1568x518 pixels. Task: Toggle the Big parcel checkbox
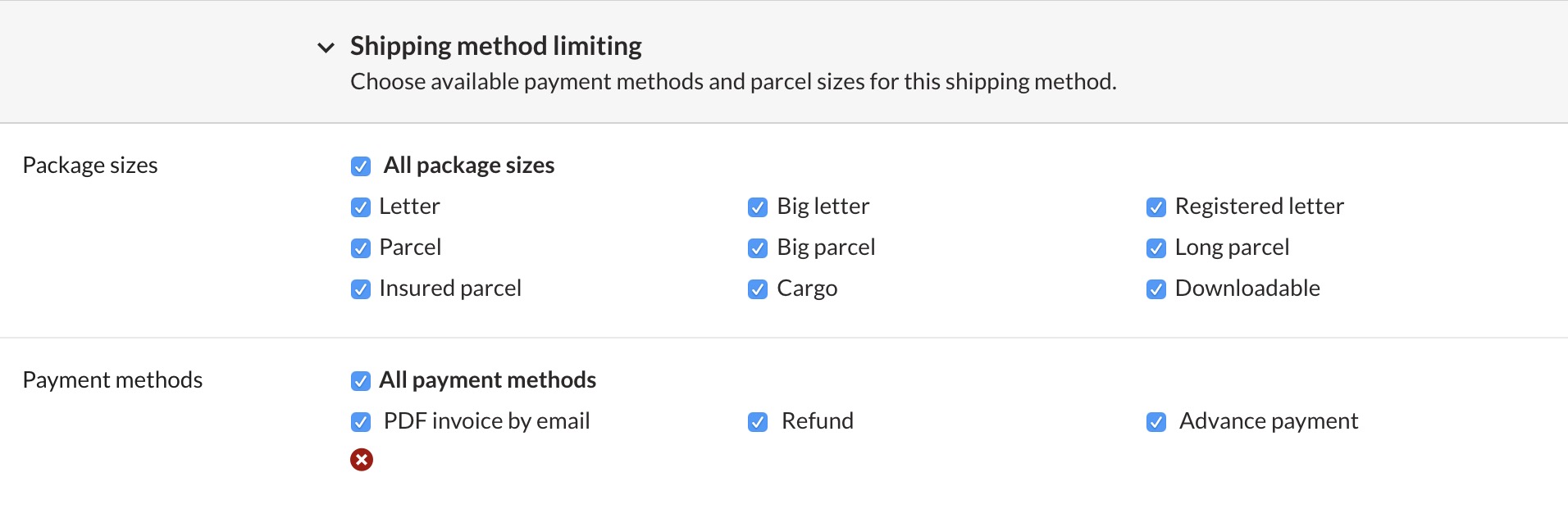pos(758,248)
